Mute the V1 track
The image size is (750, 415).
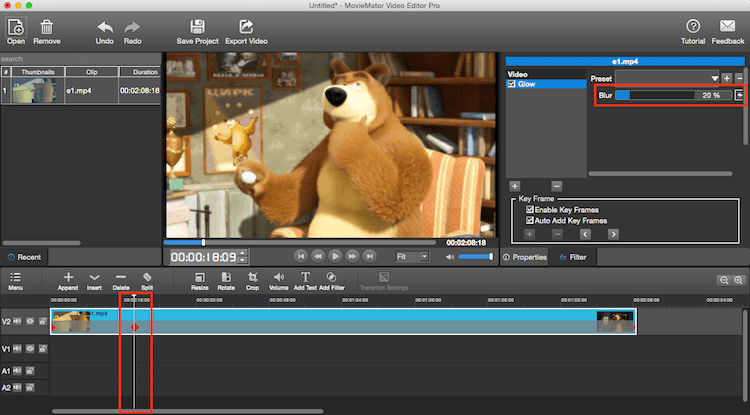17,349
